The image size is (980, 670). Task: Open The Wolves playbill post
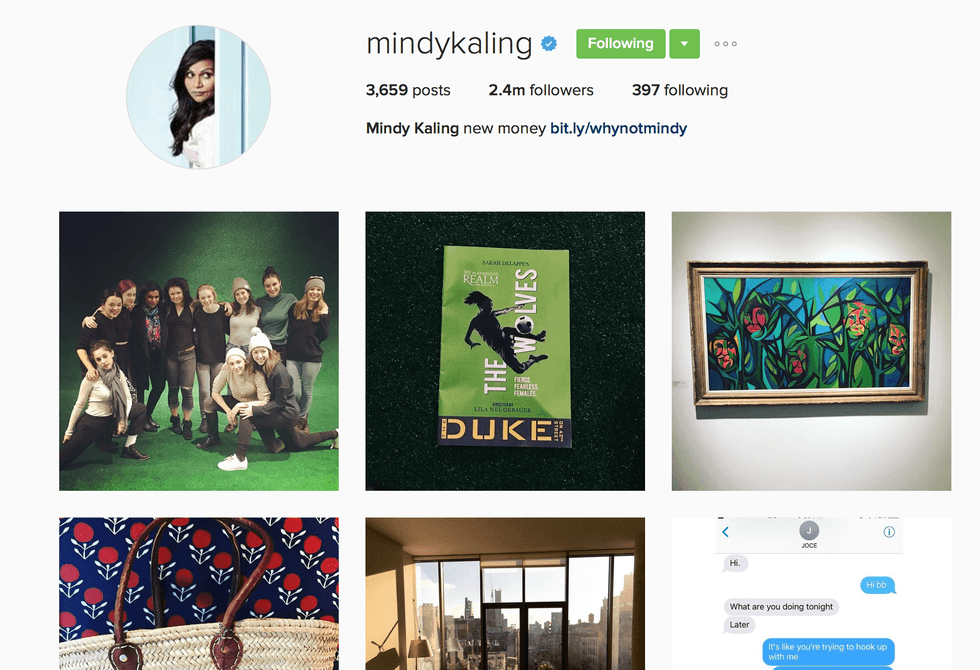505,351
